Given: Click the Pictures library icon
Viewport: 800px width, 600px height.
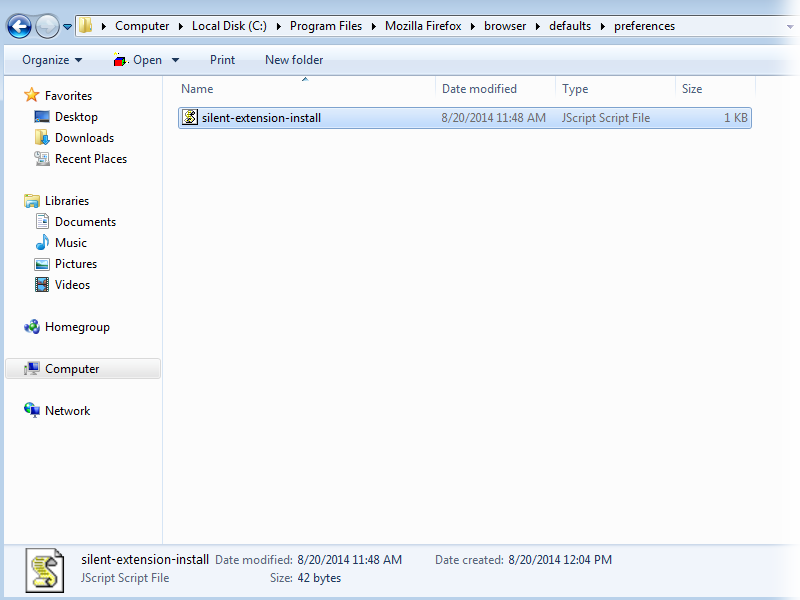Looking at the screenshot, I should pos(42,264).
